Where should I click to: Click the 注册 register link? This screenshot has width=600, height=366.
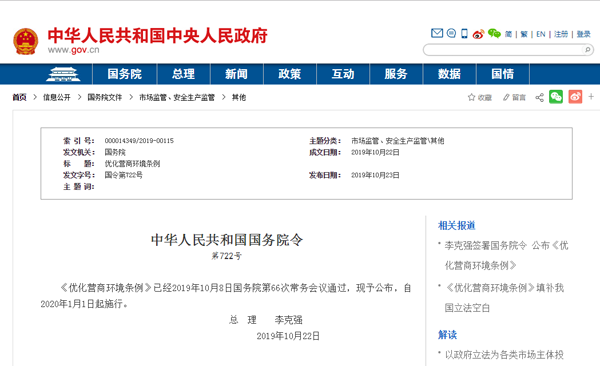[x=561, y=34]
